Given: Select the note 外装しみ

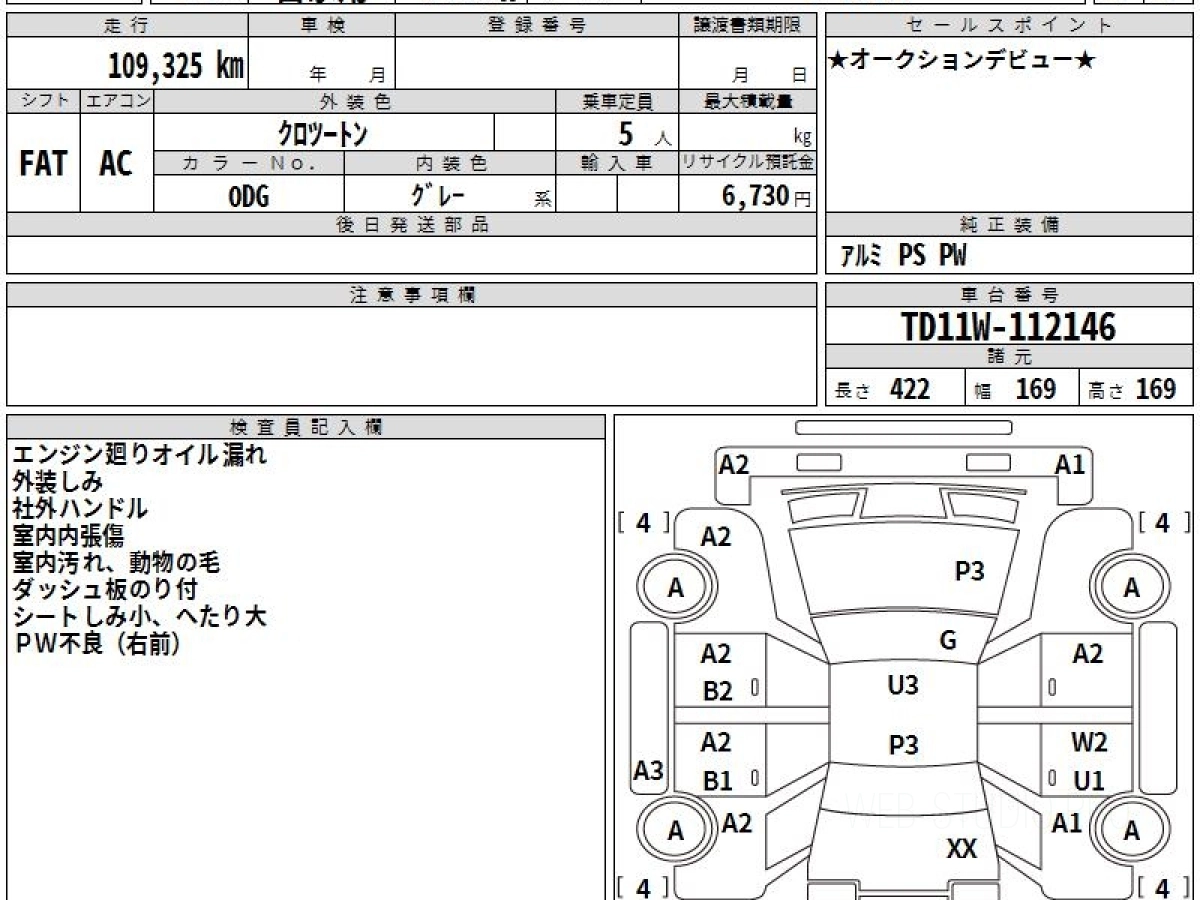Looking at the screenshot, I should pos(57,482).
